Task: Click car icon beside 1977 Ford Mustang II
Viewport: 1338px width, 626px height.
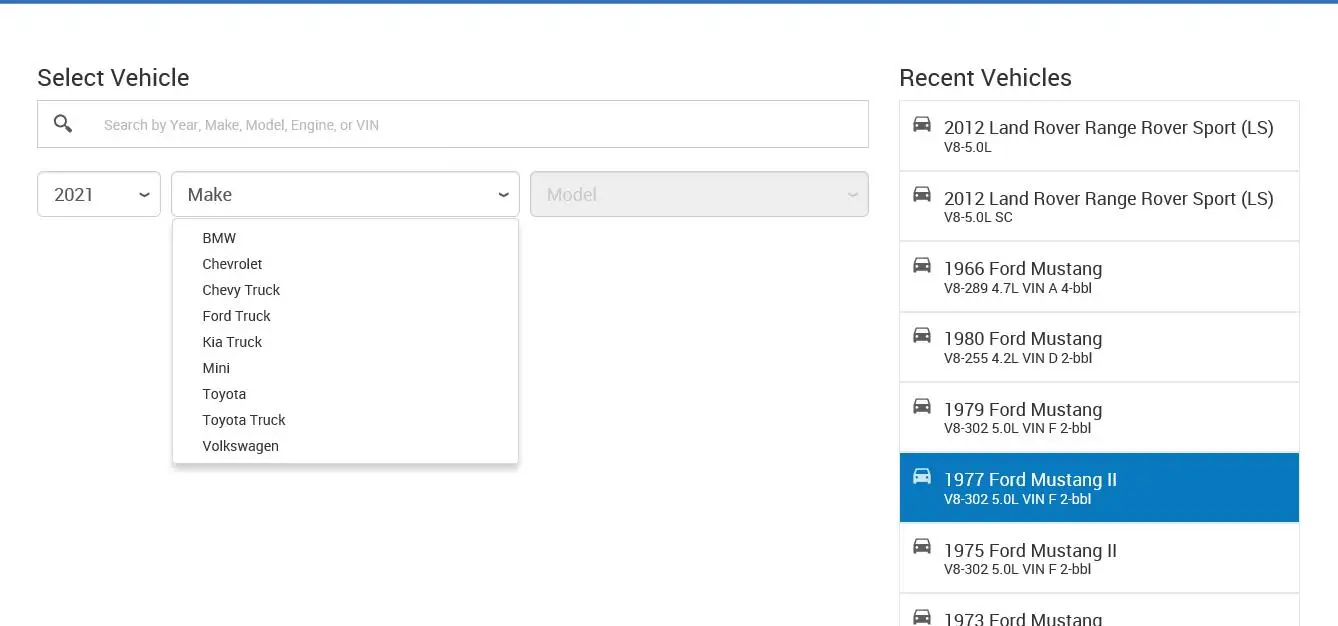Action: coord(922,476)
